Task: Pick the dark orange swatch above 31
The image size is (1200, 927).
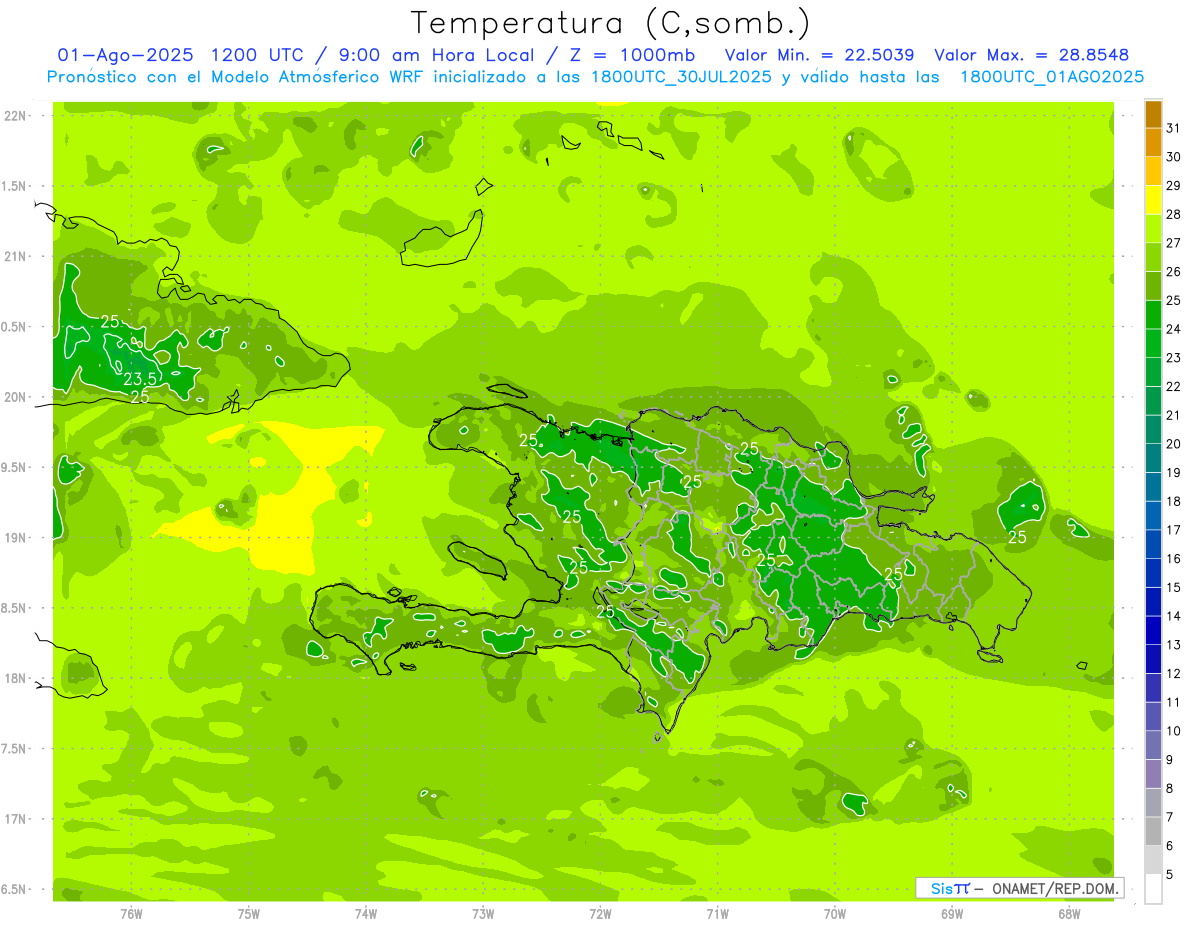Action: click(1153, 114)
